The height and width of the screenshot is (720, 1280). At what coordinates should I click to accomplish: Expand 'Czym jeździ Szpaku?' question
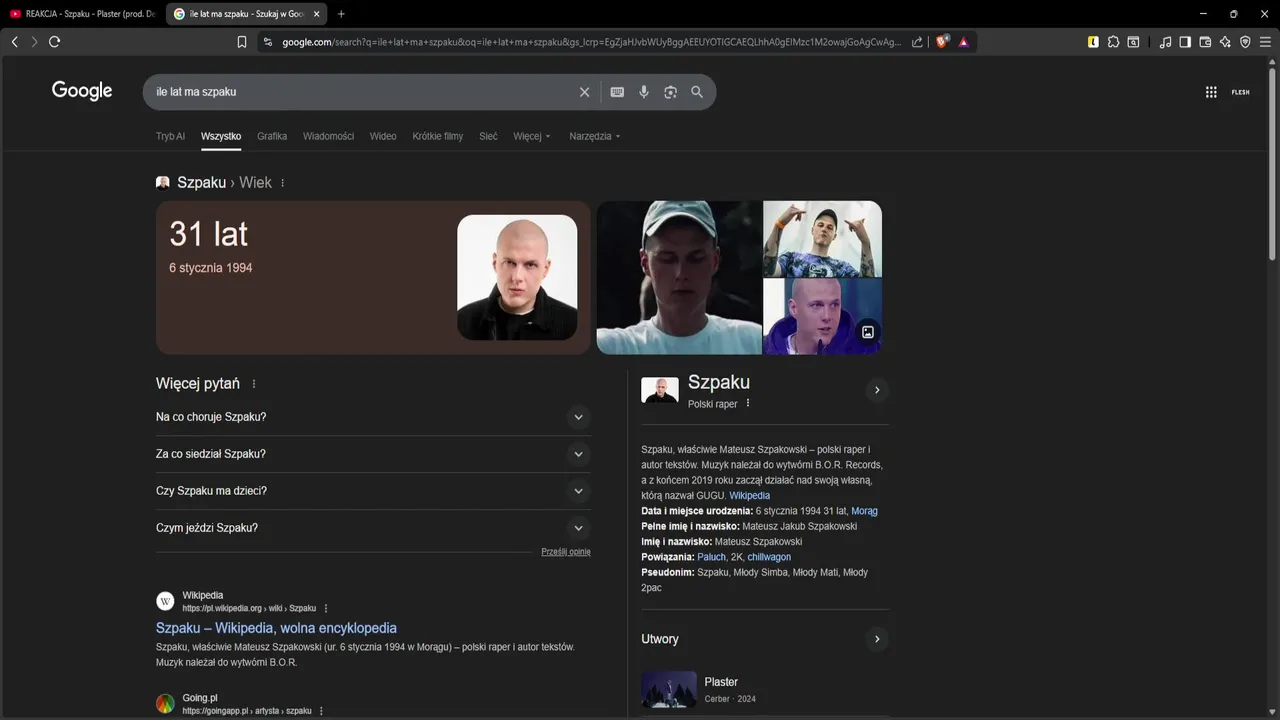(373, 528)
